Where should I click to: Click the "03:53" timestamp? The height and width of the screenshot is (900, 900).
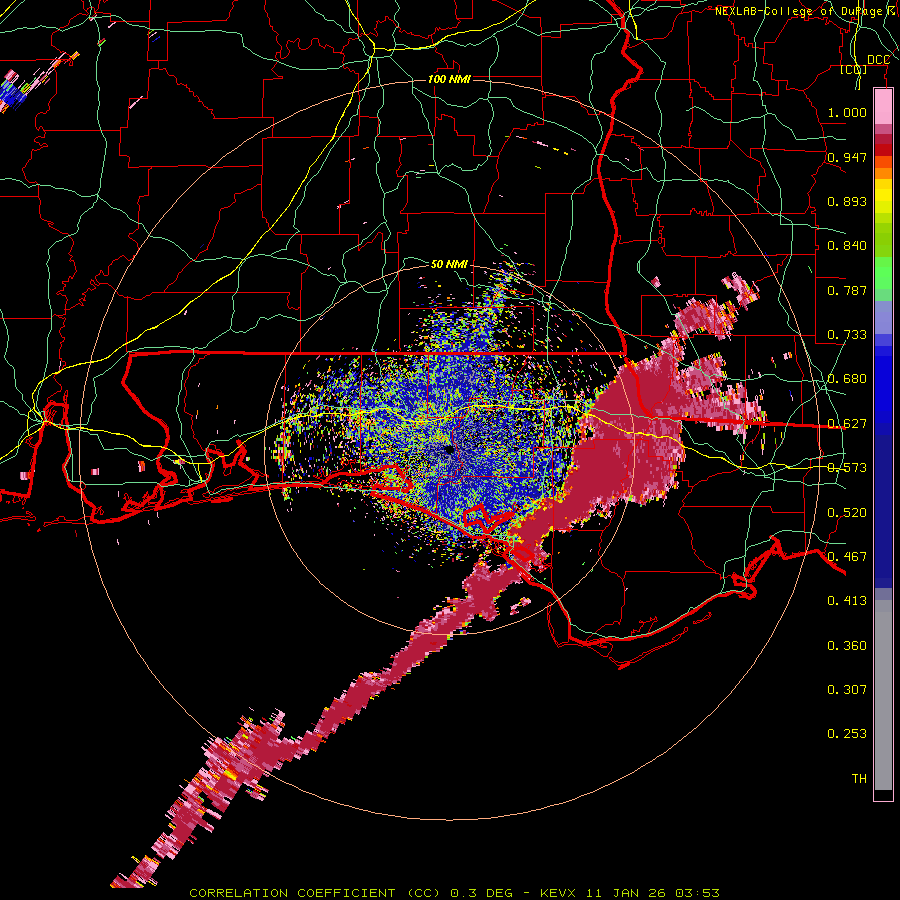(697, 893)
